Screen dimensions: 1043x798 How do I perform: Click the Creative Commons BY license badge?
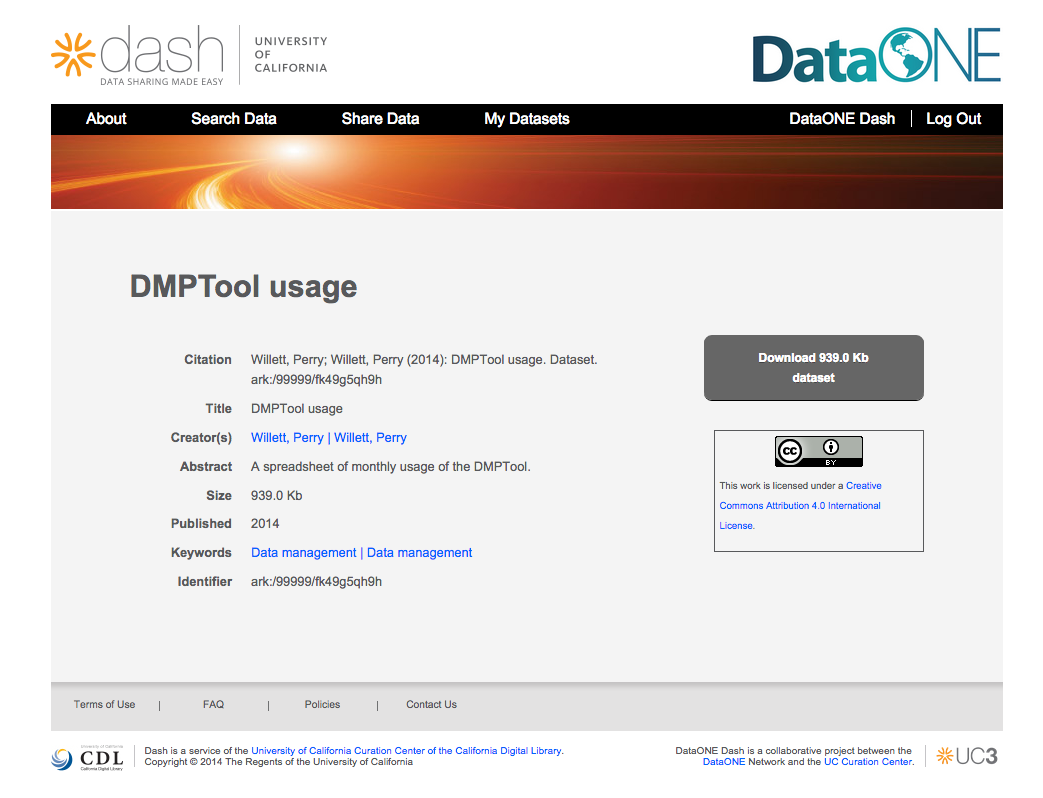coord(818,451)
